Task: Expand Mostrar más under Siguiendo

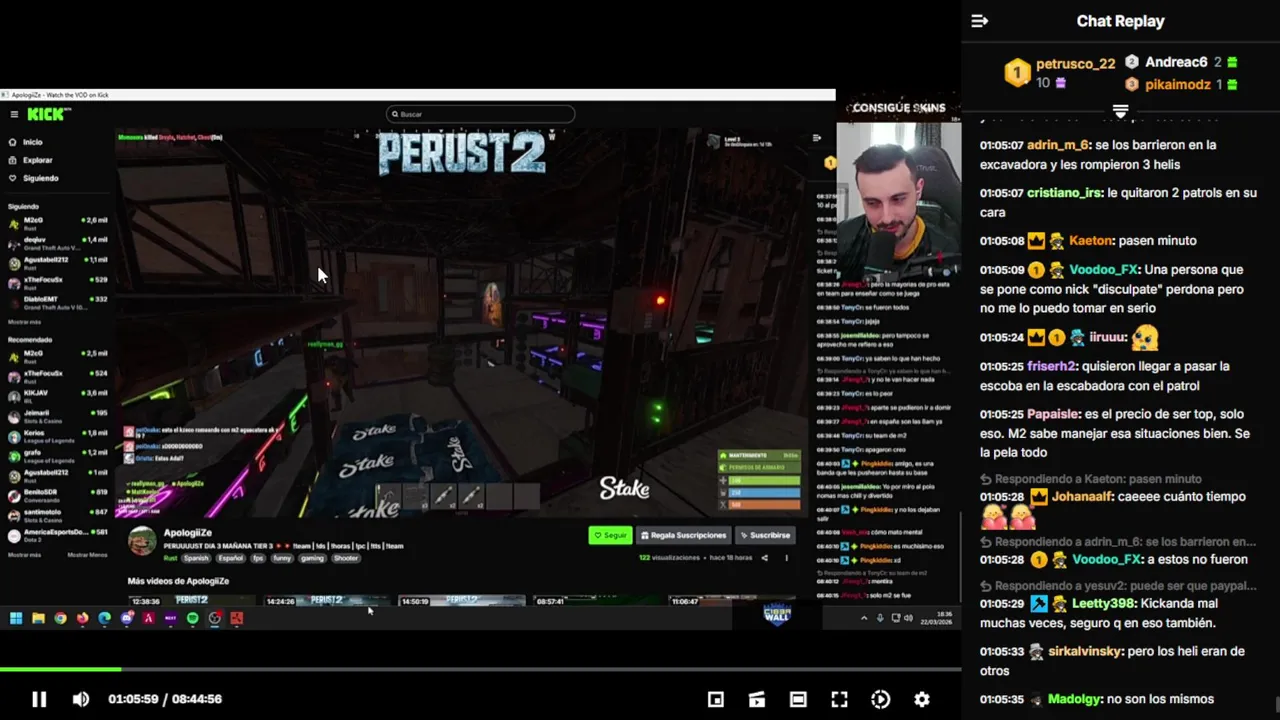Action: pyautogui.click(x=25, y=322)
